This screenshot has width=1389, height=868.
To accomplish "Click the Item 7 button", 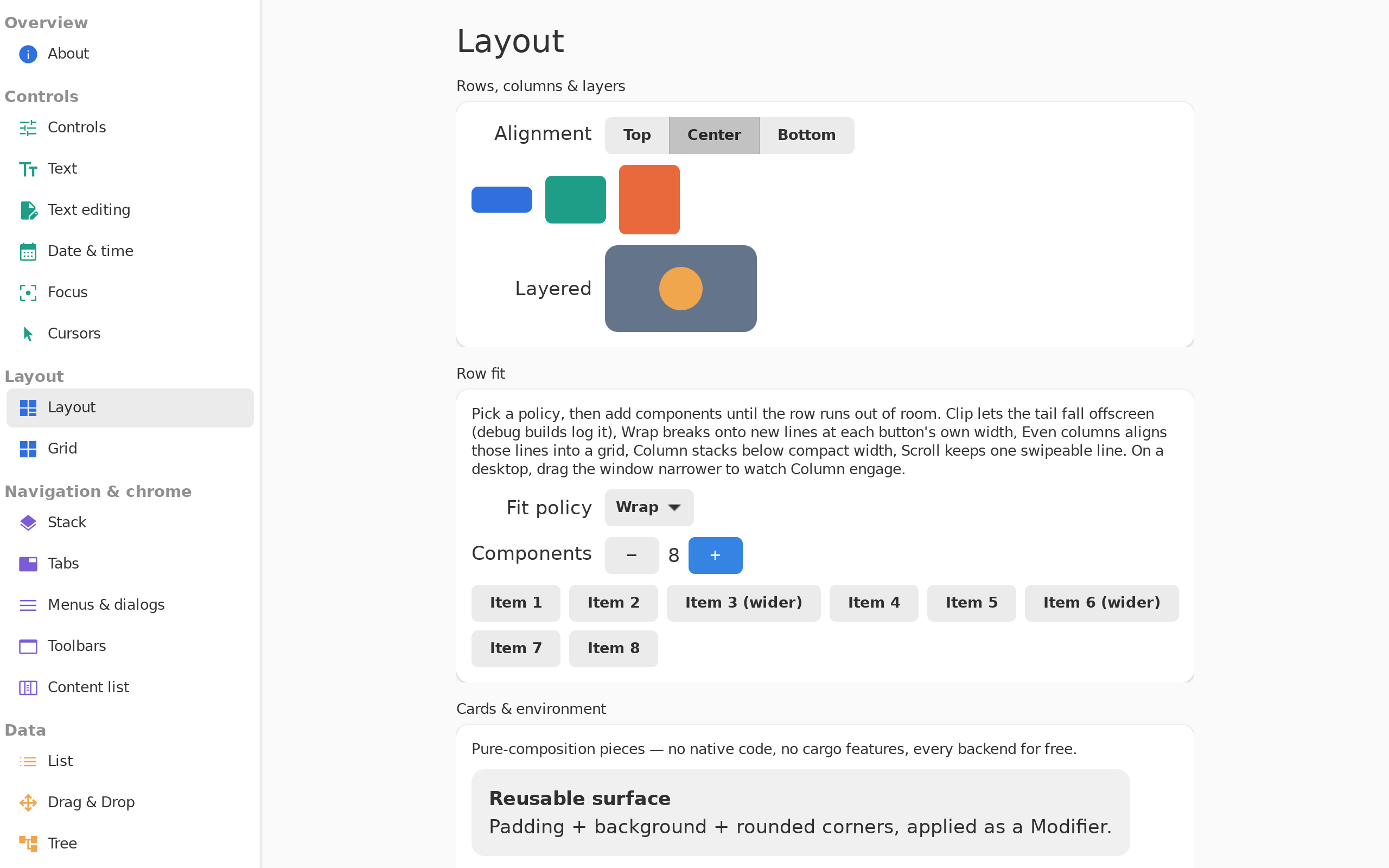I will point(515,649).
